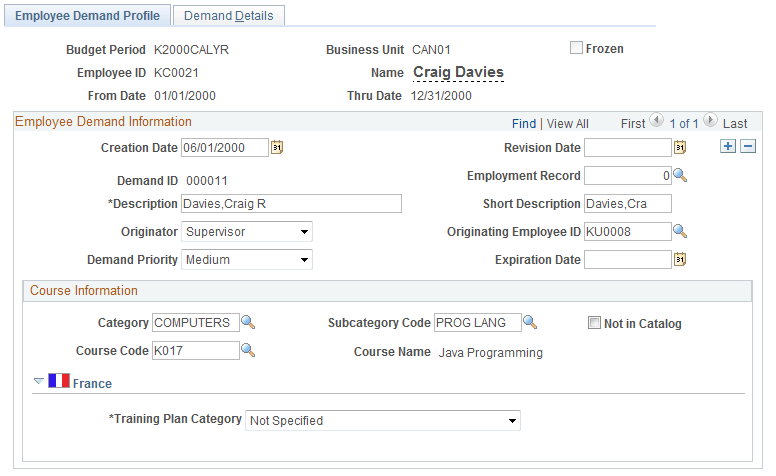Click the France flag icon

(x=59, y=381)
